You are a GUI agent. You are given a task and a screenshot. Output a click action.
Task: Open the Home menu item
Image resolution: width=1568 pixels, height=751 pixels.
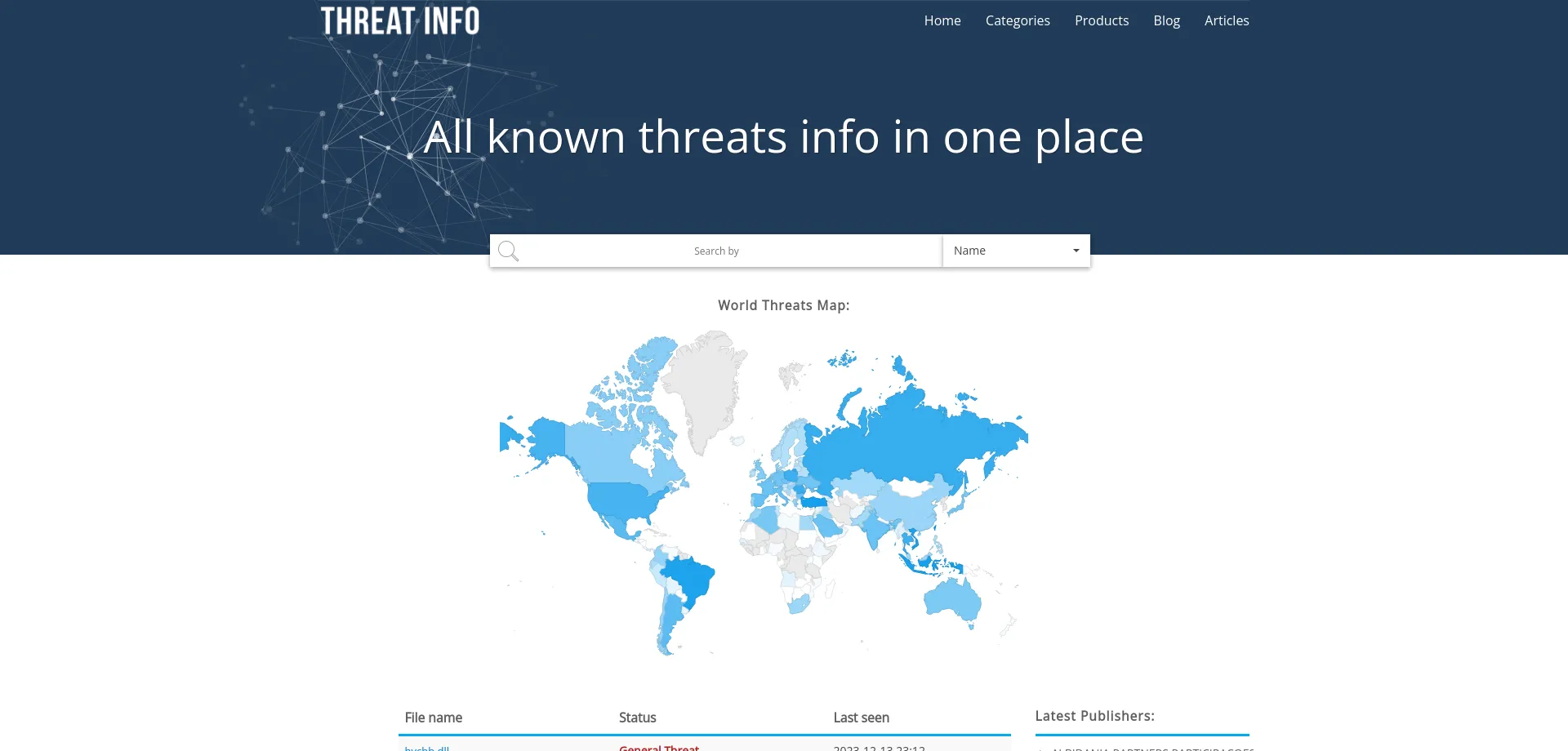942,20
